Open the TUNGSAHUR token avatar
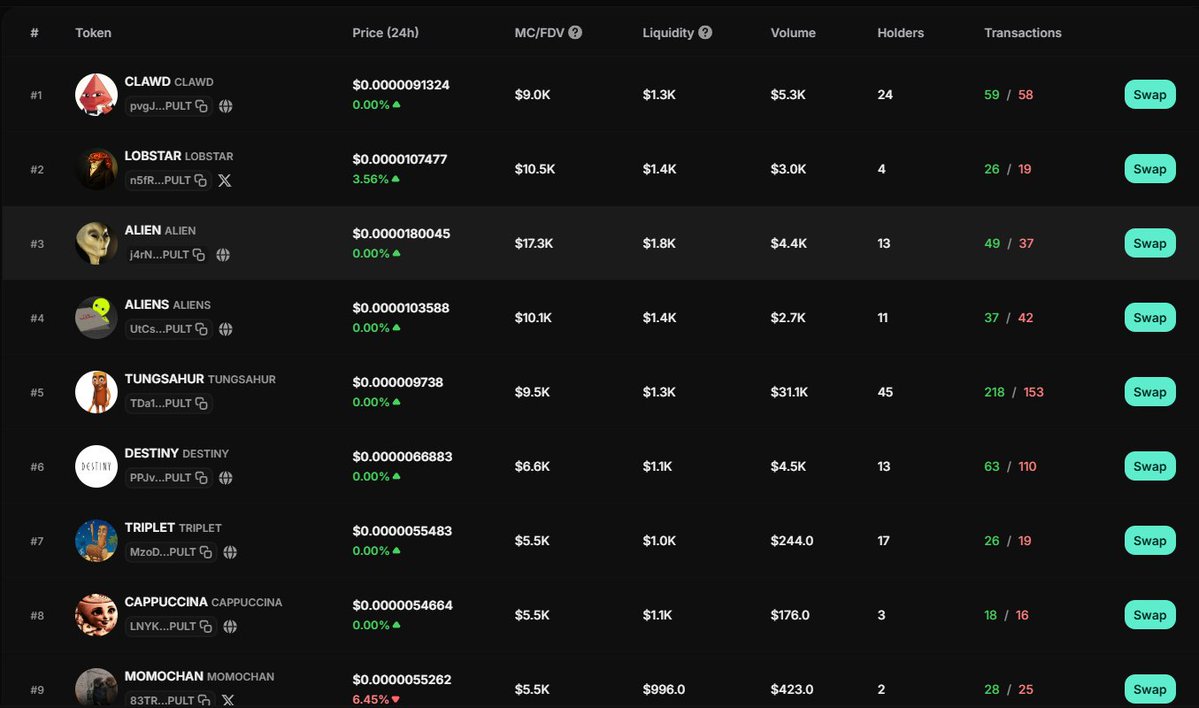The height and width of the screenshot is (708, 1199). point(96,391)
